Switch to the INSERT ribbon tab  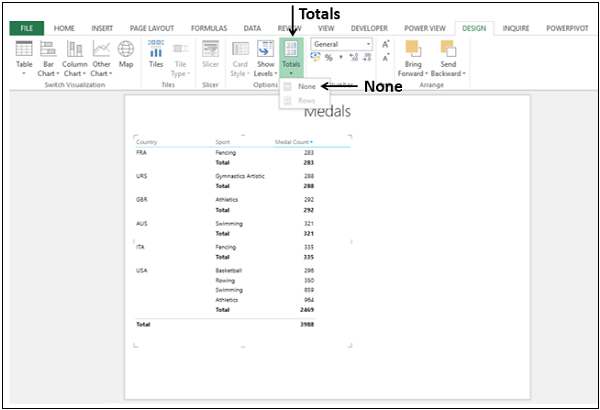(102, 29)
